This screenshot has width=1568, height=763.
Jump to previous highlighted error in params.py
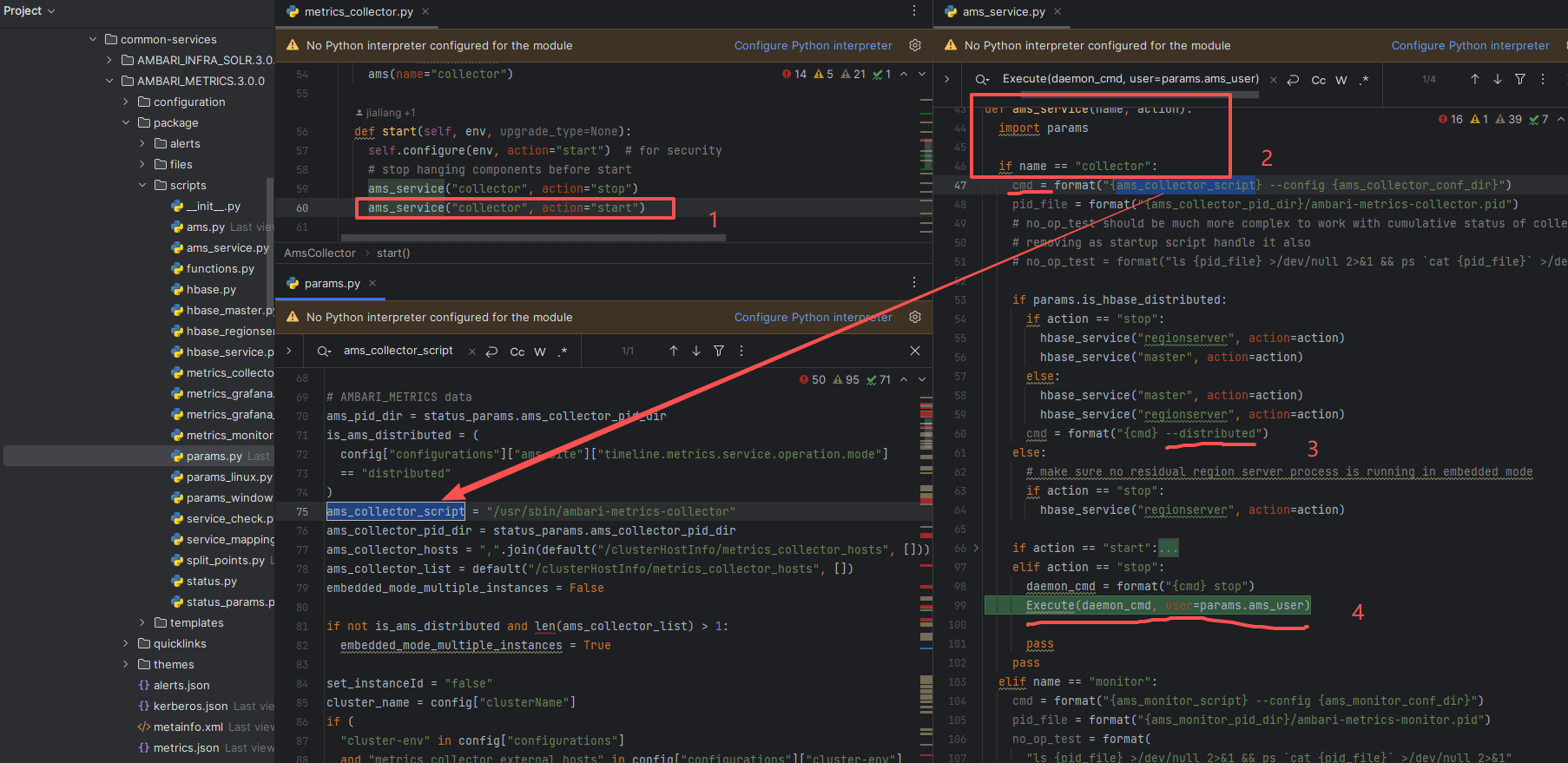[x=904, y=379]
